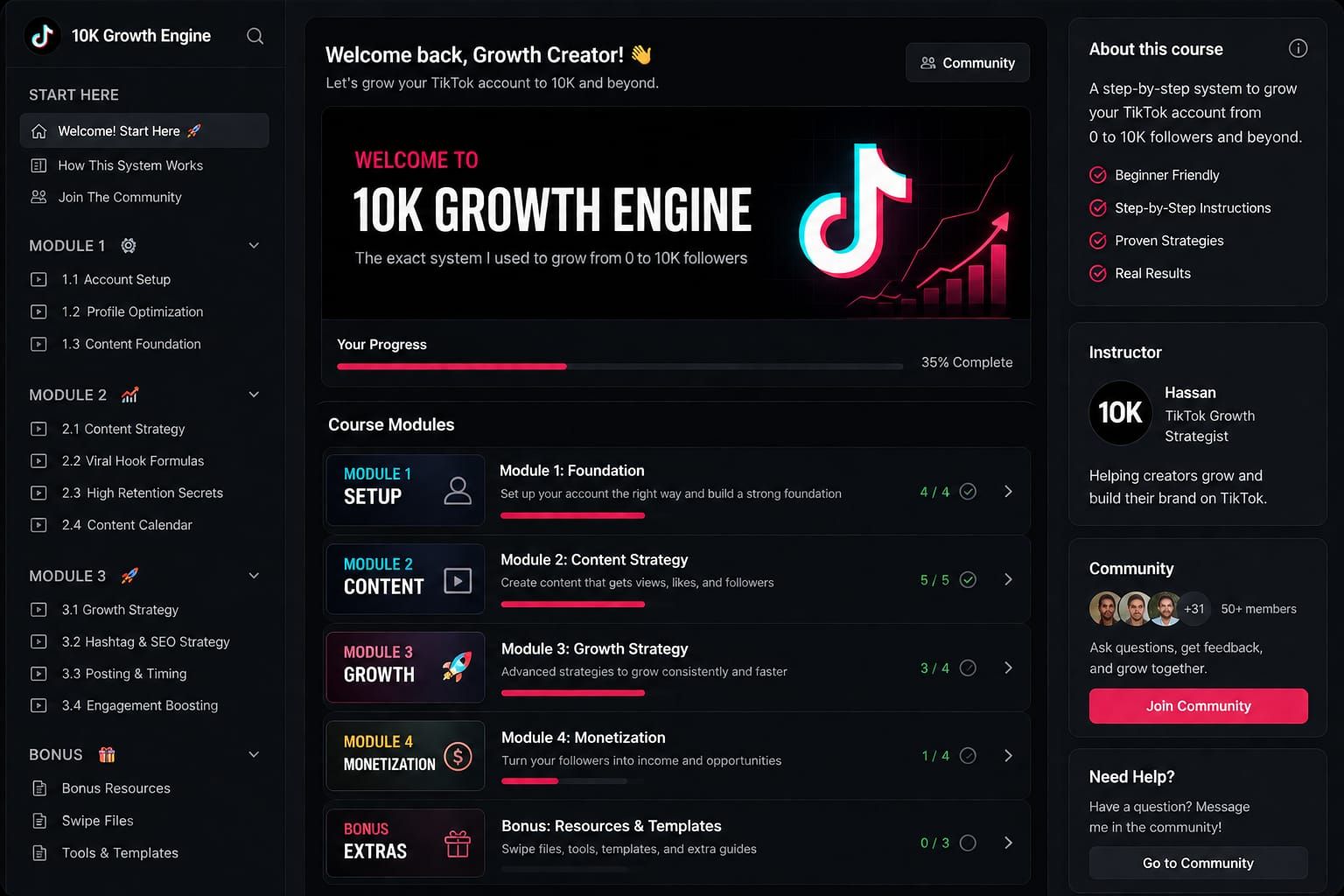Open the info icon in About this course
Screen dimensions: 1344x896
1298,49
